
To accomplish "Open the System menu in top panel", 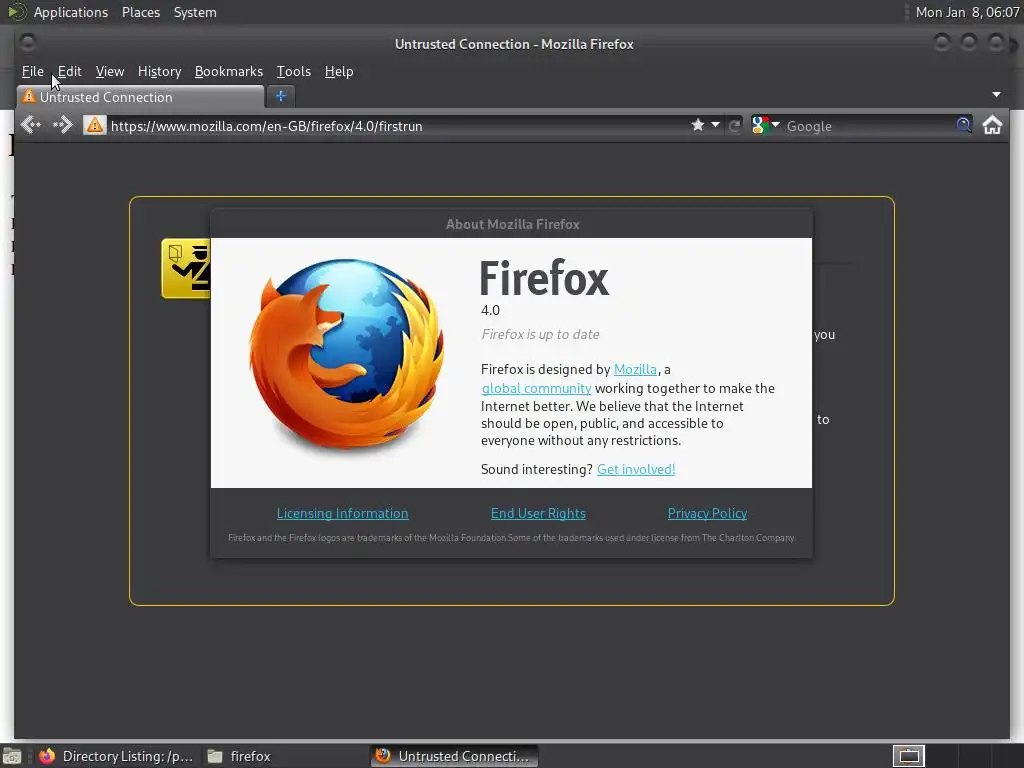I will coord(195,12).
